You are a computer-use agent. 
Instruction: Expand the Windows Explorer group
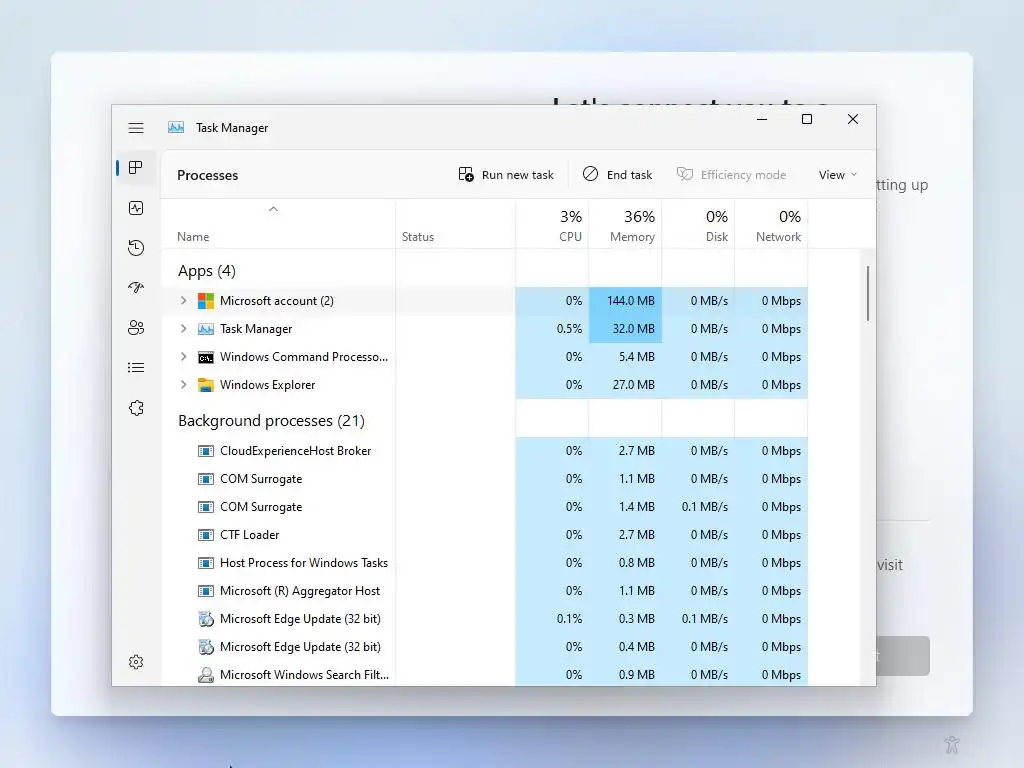tap(184, 385)
